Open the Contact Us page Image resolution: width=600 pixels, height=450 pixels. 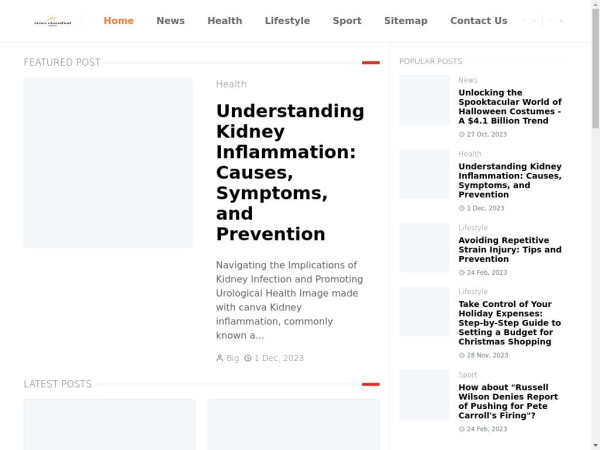(478, 20)
